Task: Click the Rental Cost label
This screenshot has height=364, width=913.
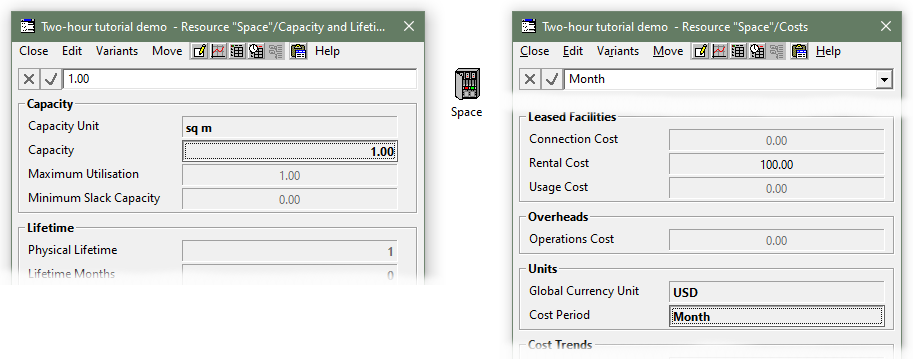Action: pyautogui.click(x=559, y=163)
